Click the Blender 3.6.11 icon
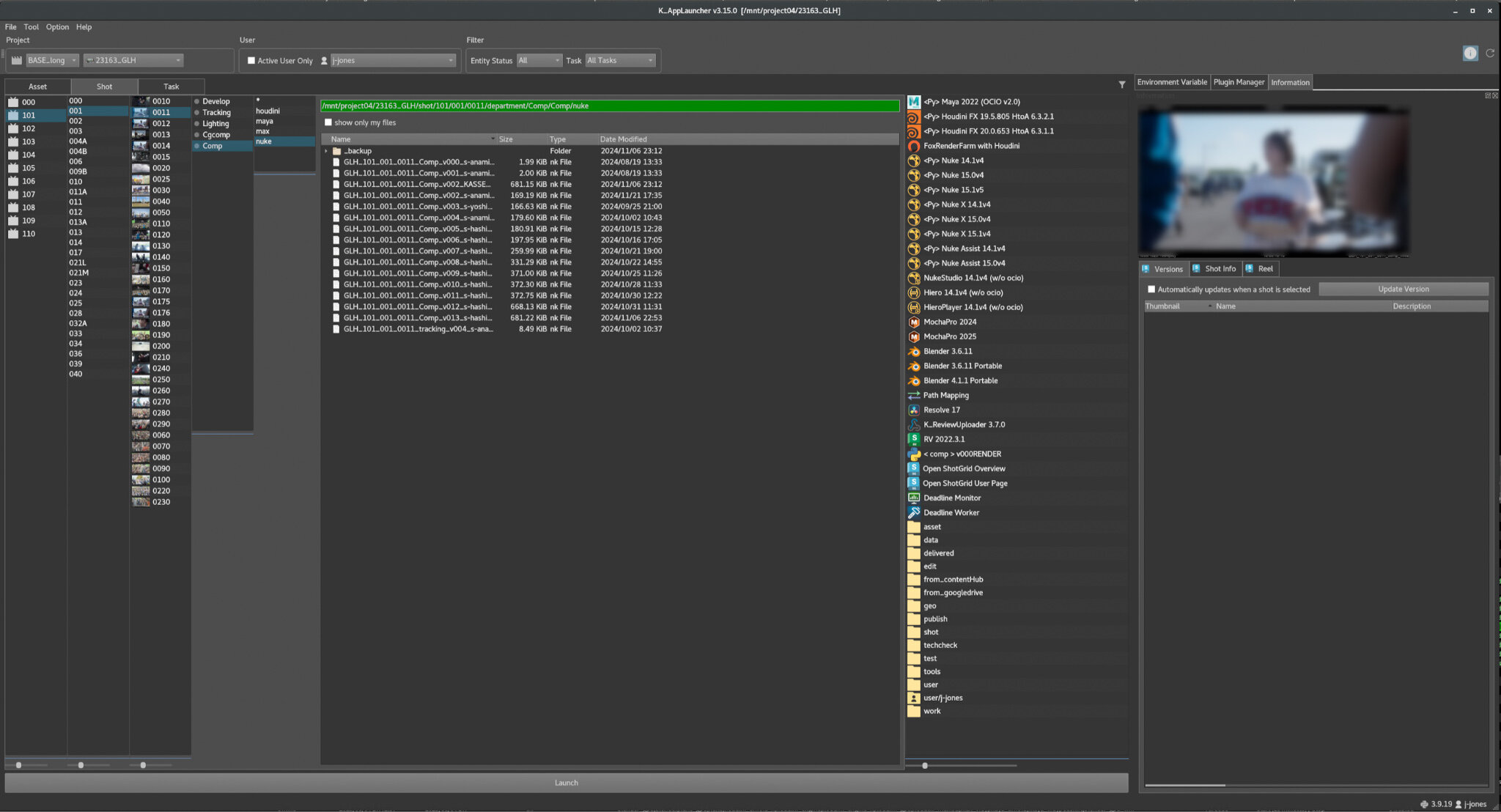The image size is (1501, 812). (914, 351)
